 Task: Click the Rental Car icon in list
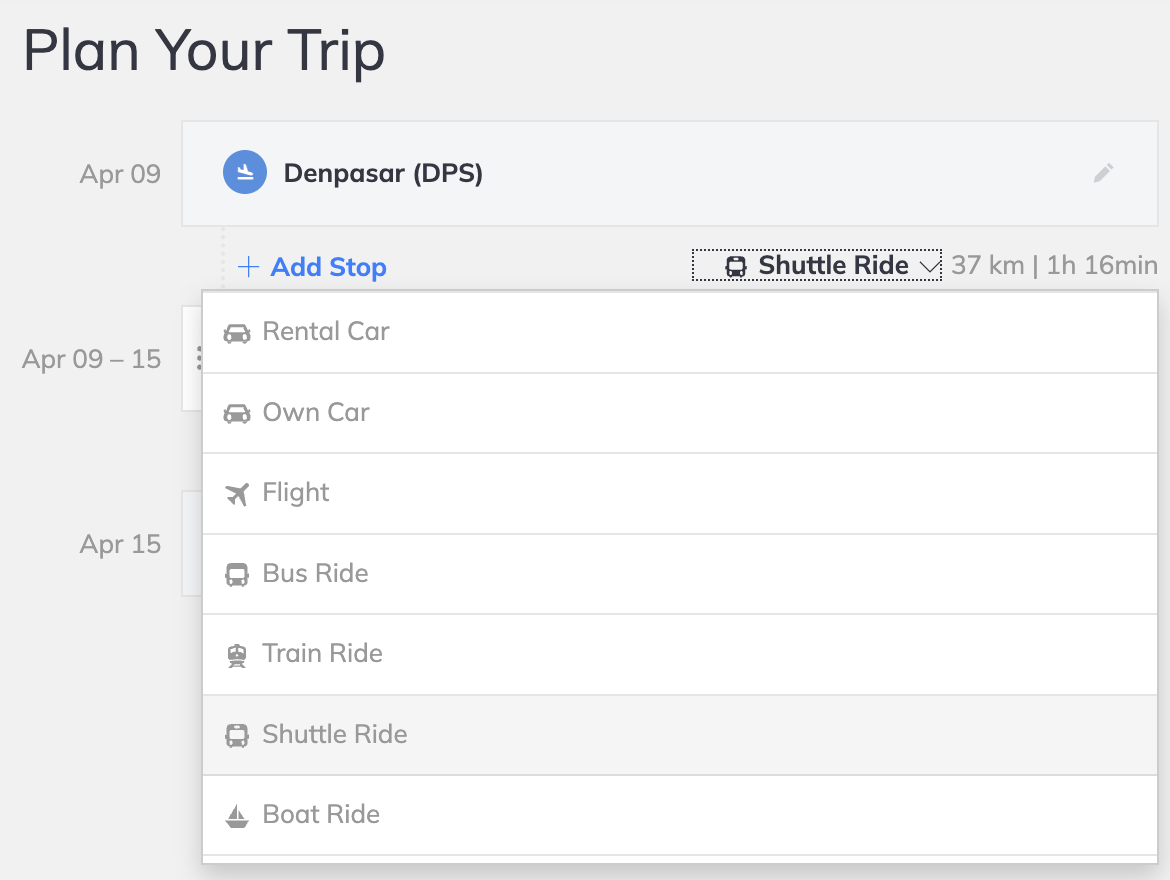click(x=237, y=333)
